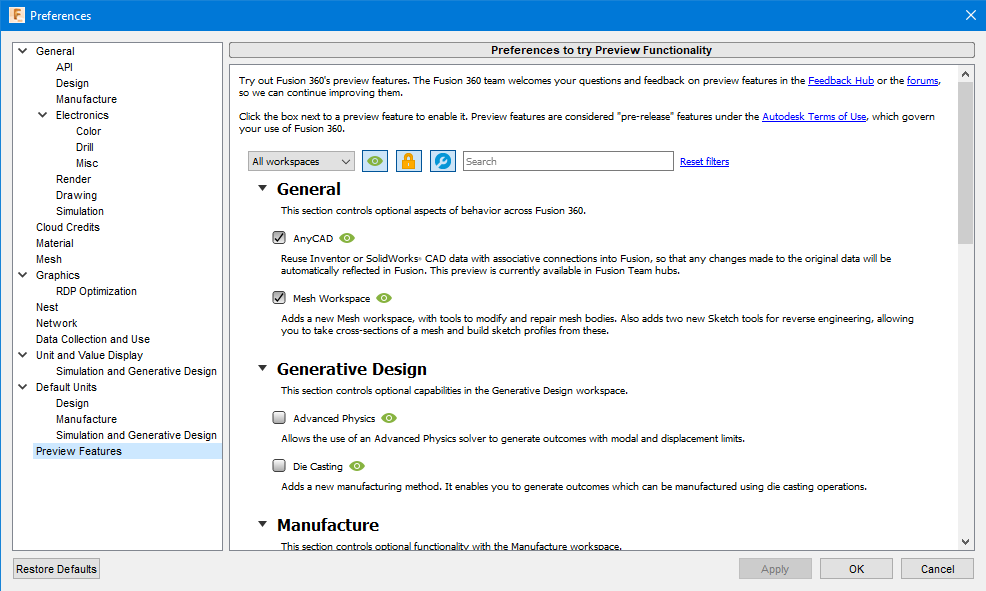
Task: Click in the preview features Search field
Action: (568, 161)
